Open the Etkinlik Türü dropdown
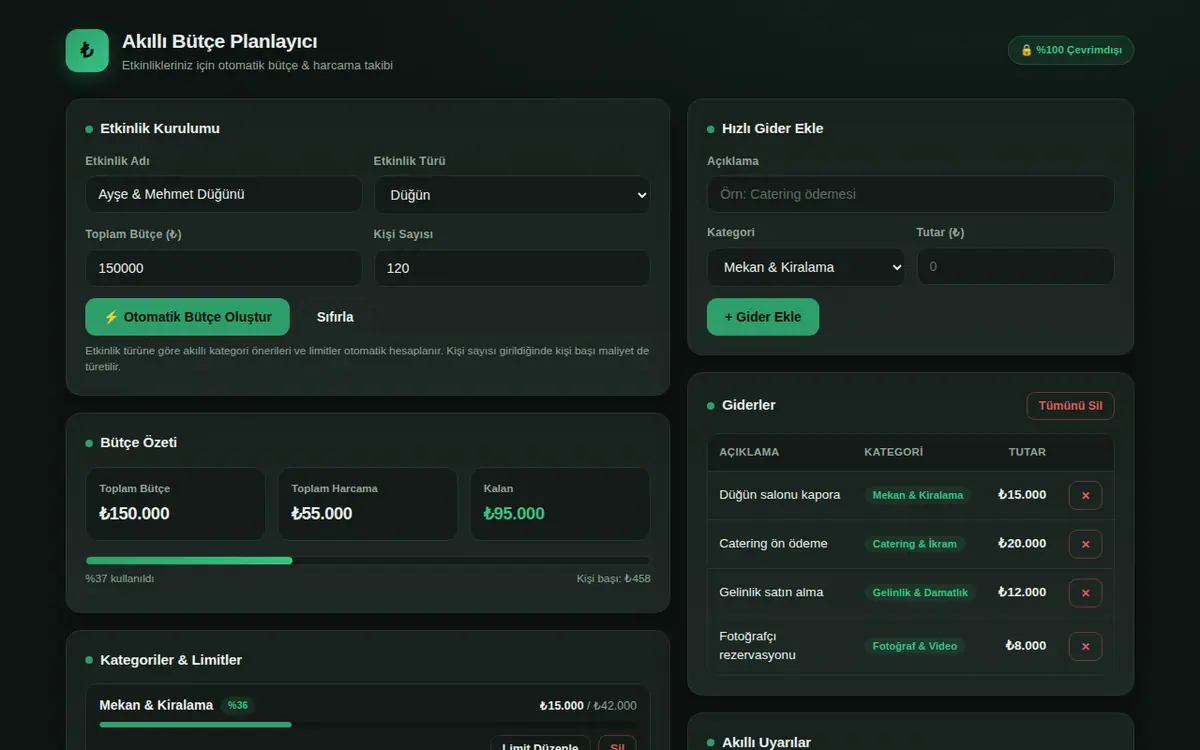Viewport: 1200px width, 750px height. click(x=512, y=195)
